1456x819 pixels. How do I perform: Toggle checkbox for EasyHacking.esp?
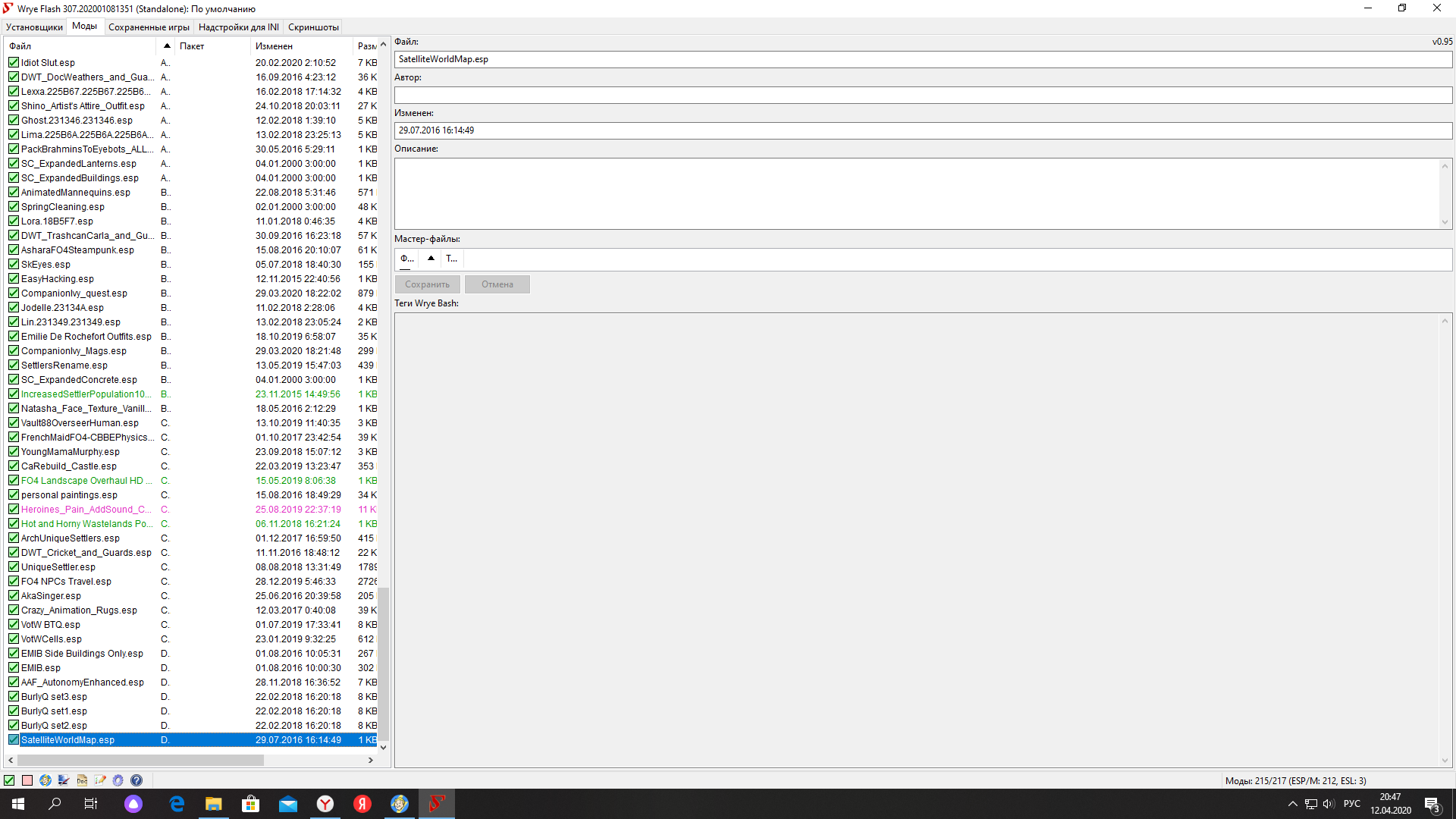[14, 279]
